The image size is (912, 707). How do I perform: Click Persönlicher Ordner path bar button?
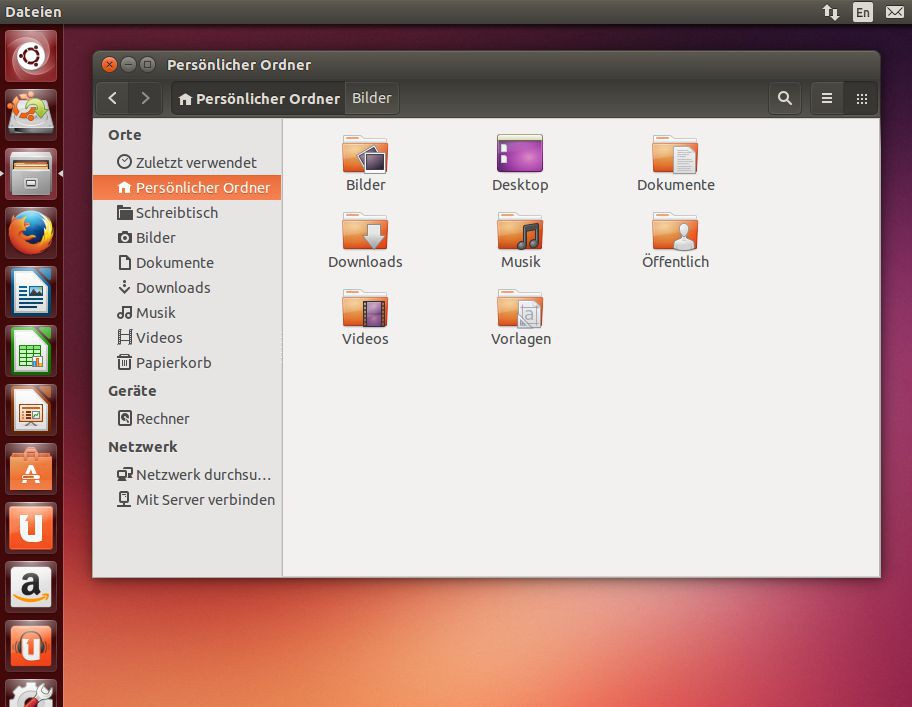[258, 98]
